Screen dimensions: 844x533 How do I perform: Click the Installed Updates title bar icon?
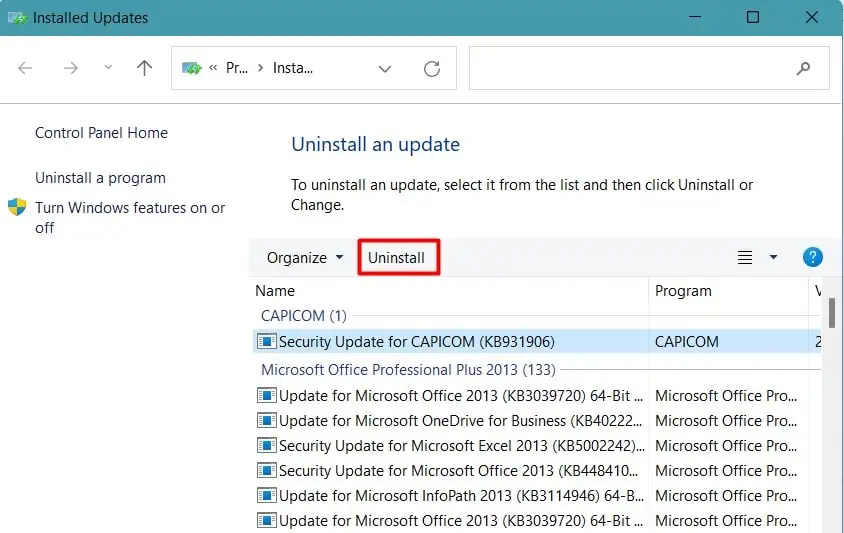pyautogui.click(x=17, y=18)
